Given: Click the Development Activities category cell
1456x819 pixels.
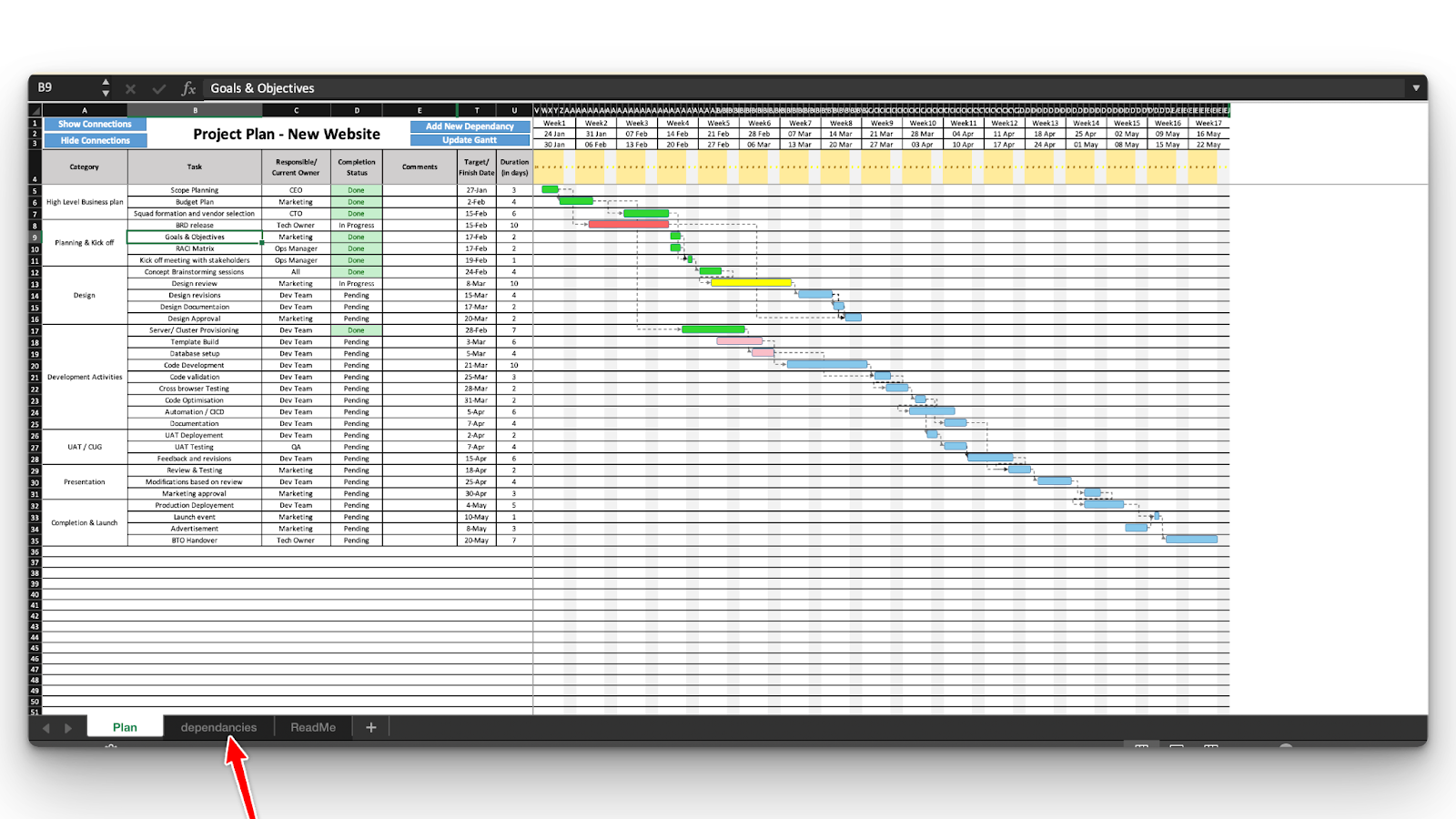Looking at the screenshot, I should [85, 377].
